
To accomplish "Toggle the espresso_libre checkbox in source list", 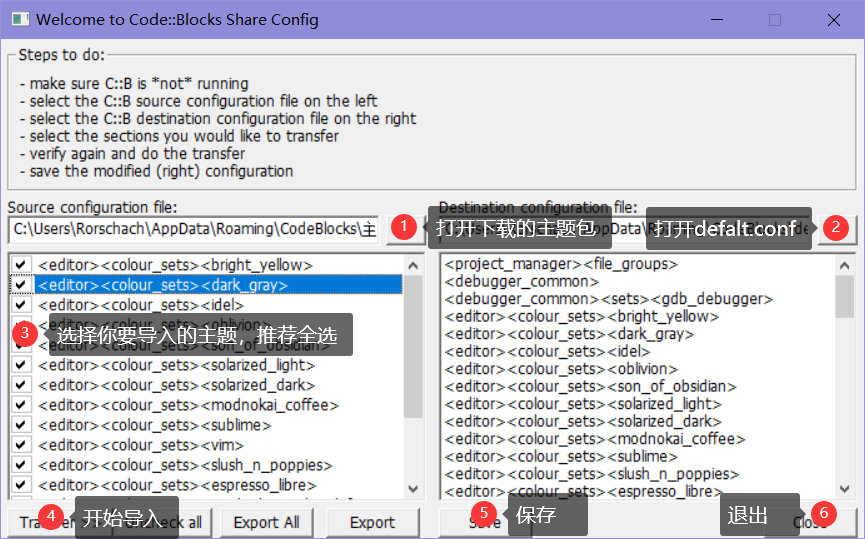I will pos(20,485).
